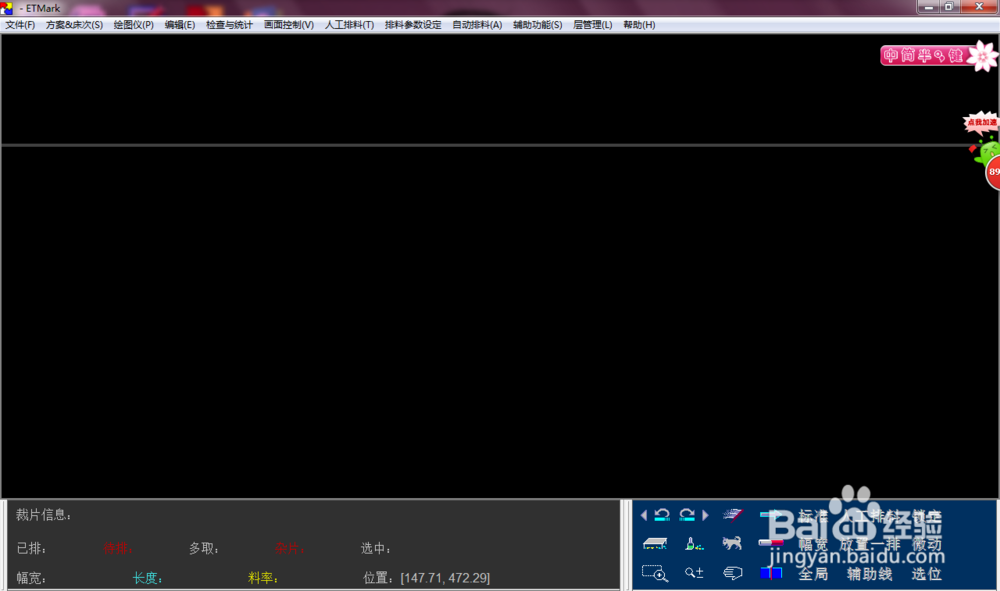
Task: Click the ETMark title bar app icon
Action: click(x=6, y=8)
